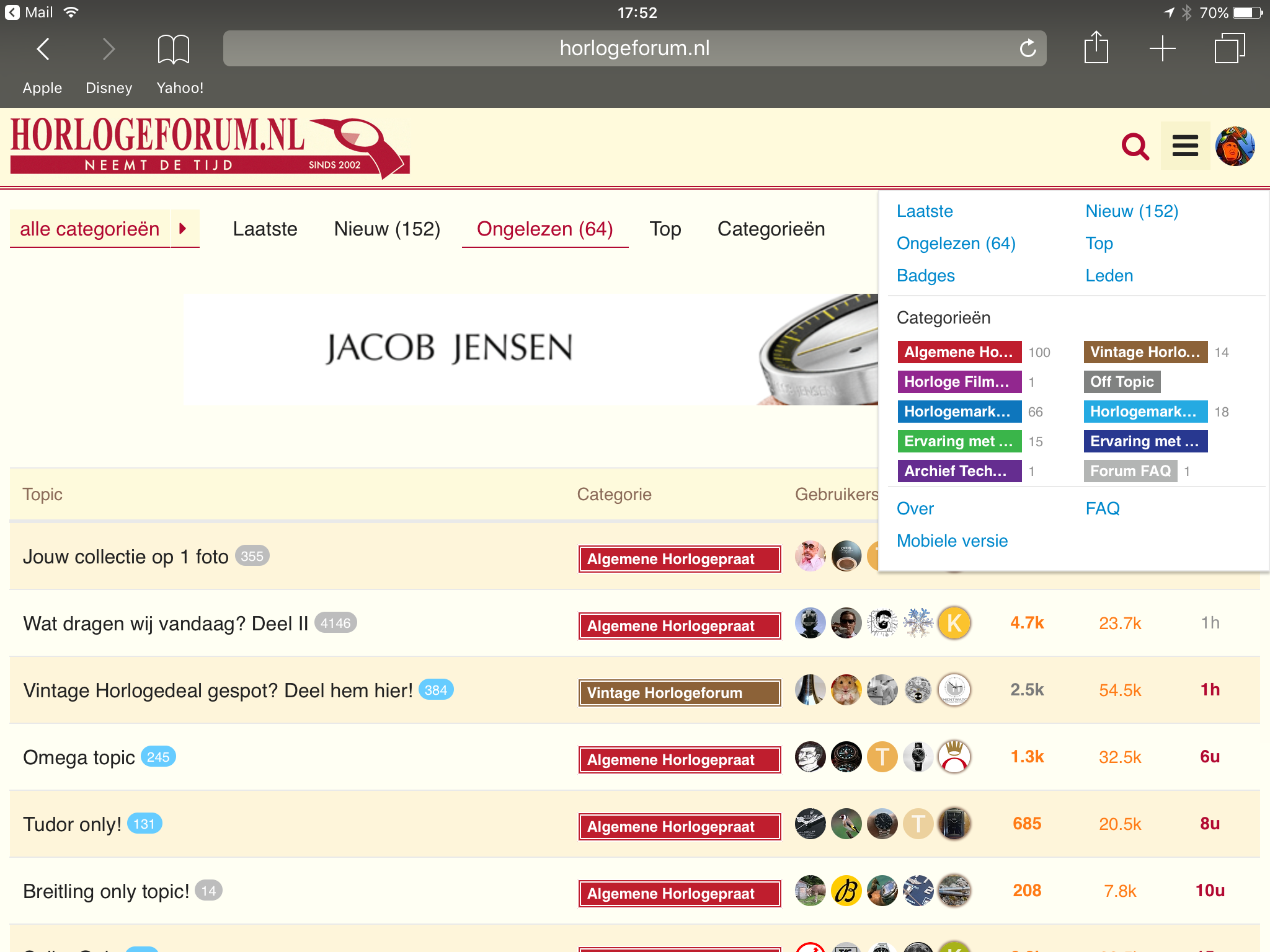Toggle the hamburger menu icon
Image resolution: width=1270 pixels, height=952 pixels.
(1185, 146)
